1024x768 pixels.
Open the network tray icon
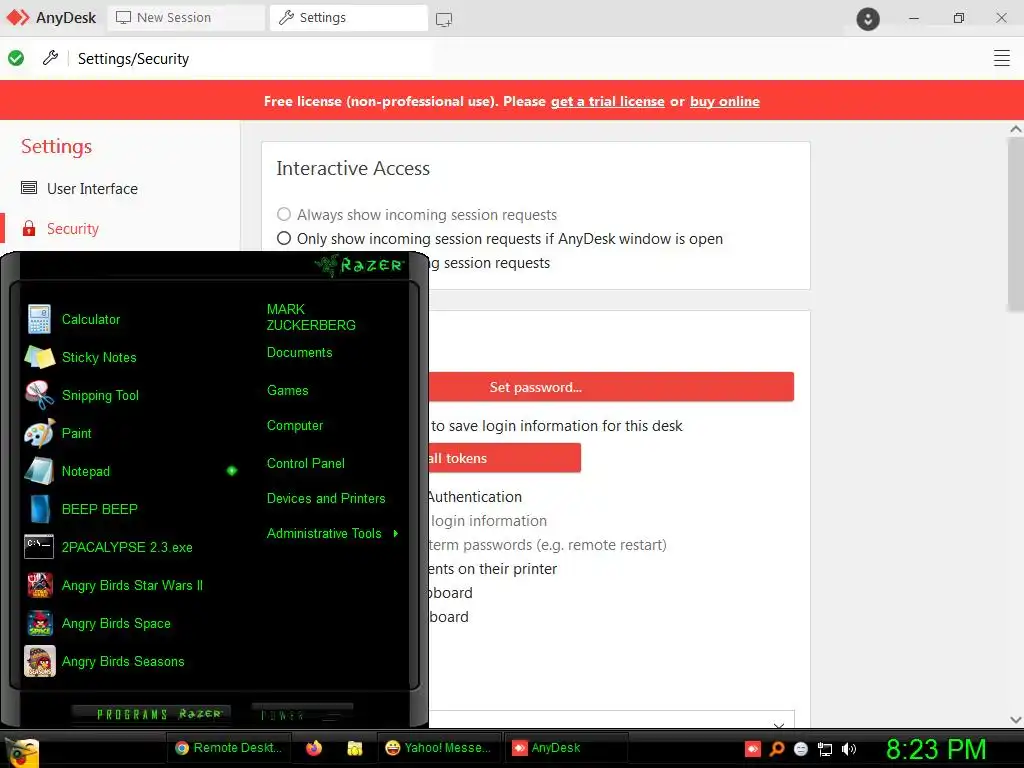point(825,749)
